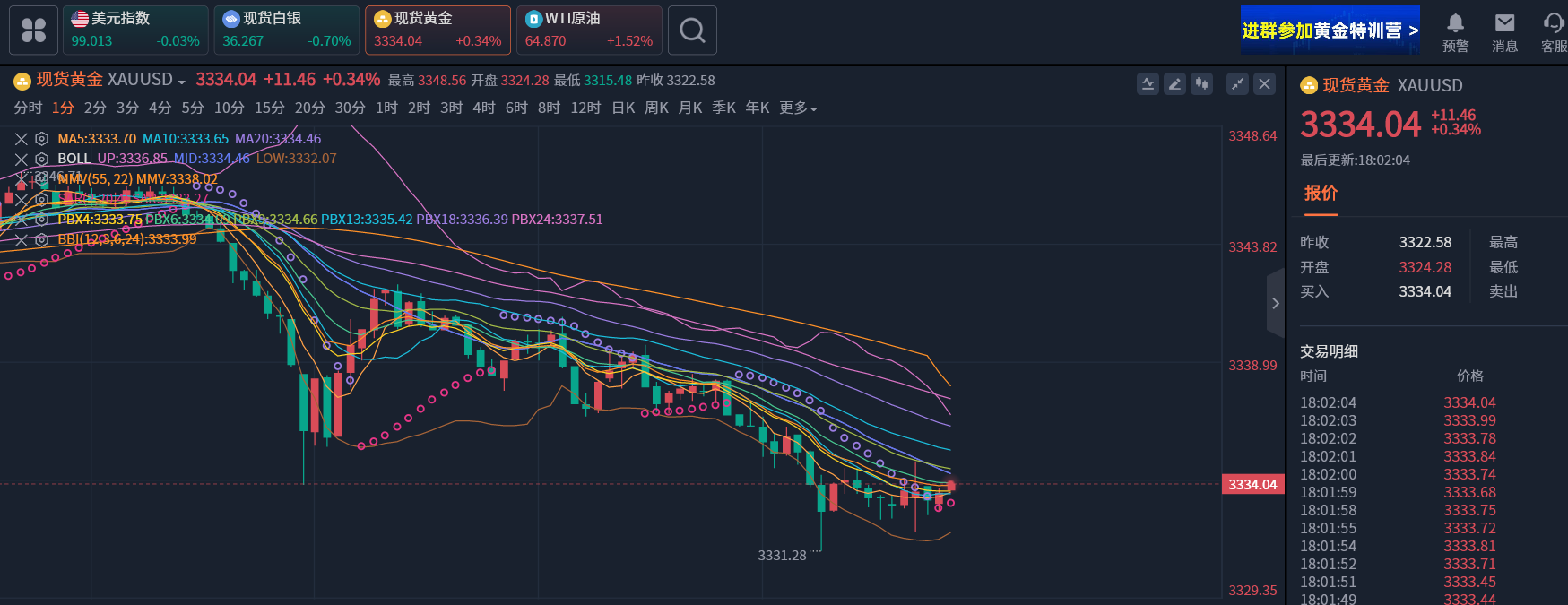
Task: Open settings gear for BOLL indicator
Action: click(41, 159)
